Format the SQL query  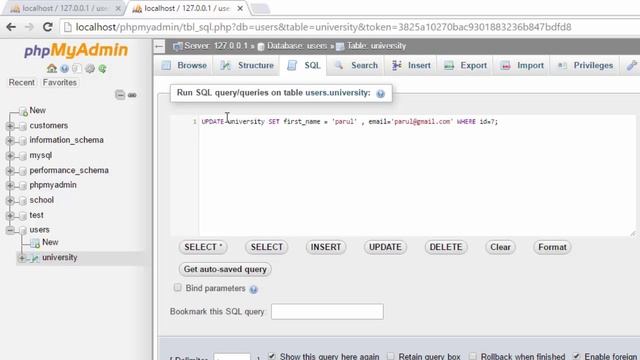(552, 247)
